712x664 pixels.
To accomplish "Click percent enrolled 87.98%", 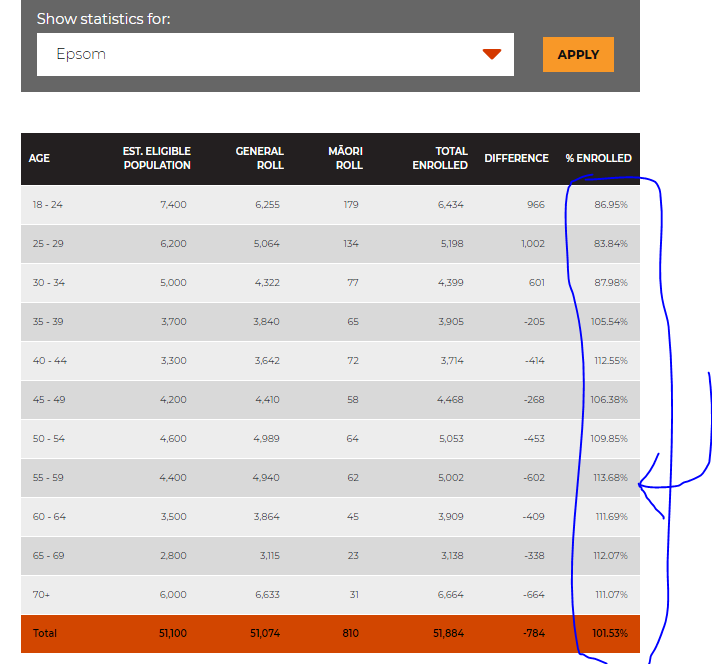I will coord(611,283).
